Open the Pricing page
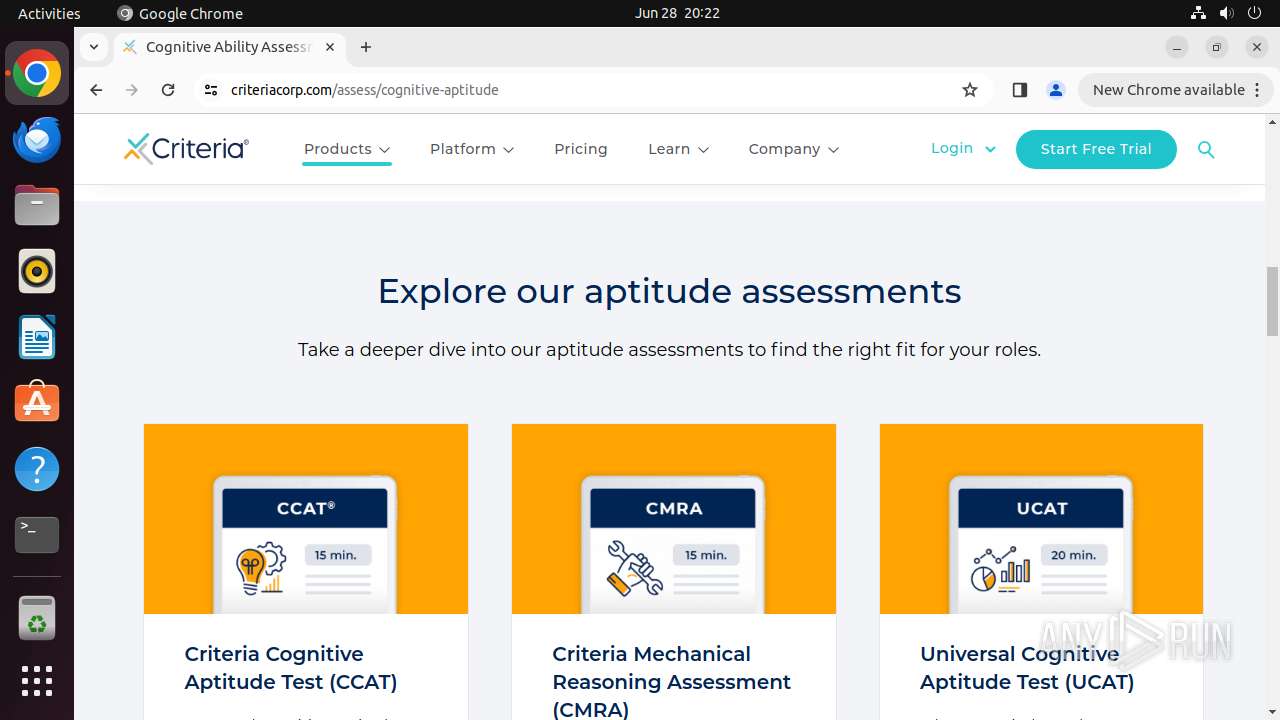This screenshot has width=1280, height=720. coord(581,149)
